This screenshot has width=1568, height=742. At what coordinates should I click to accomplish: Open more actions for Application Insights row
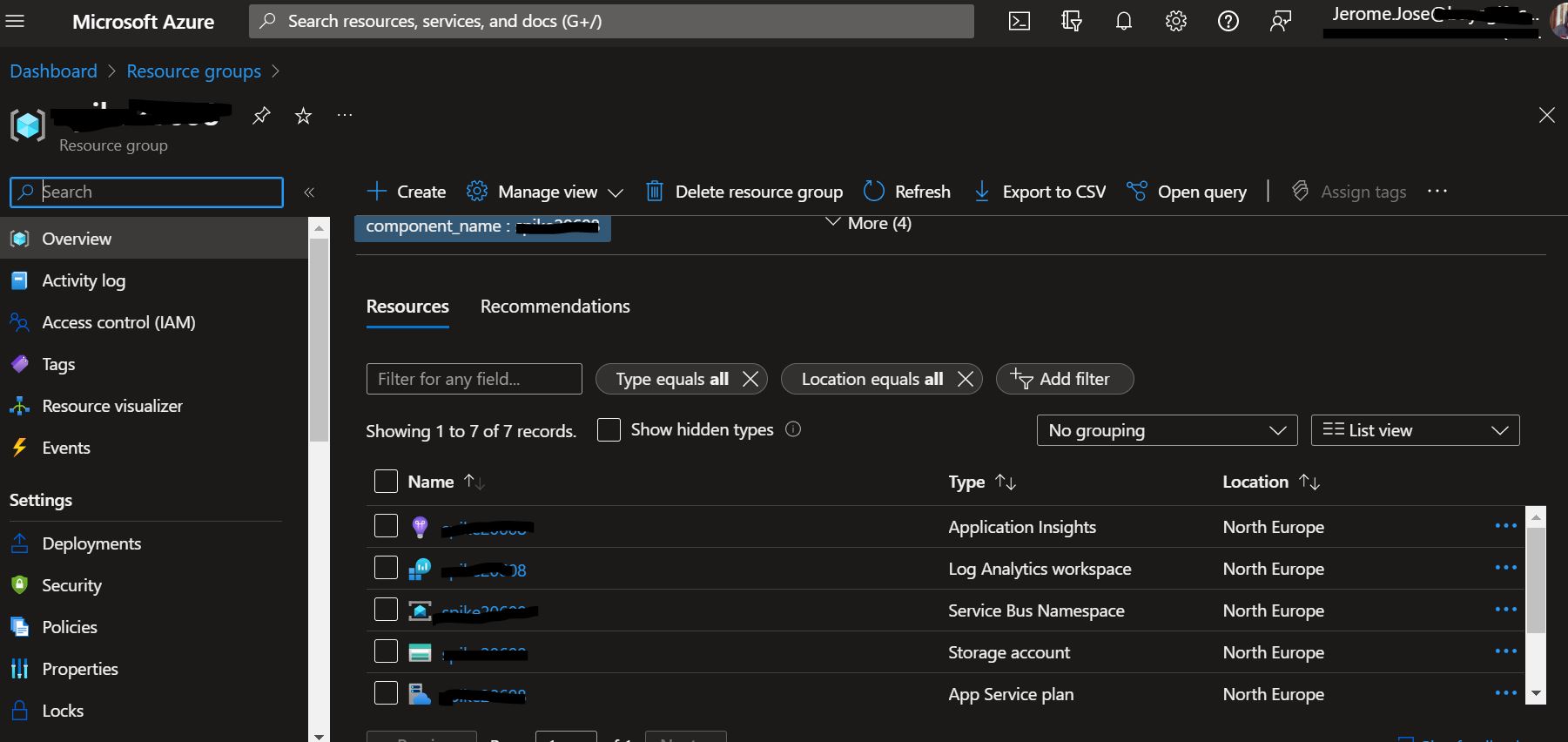[1505, 526]
